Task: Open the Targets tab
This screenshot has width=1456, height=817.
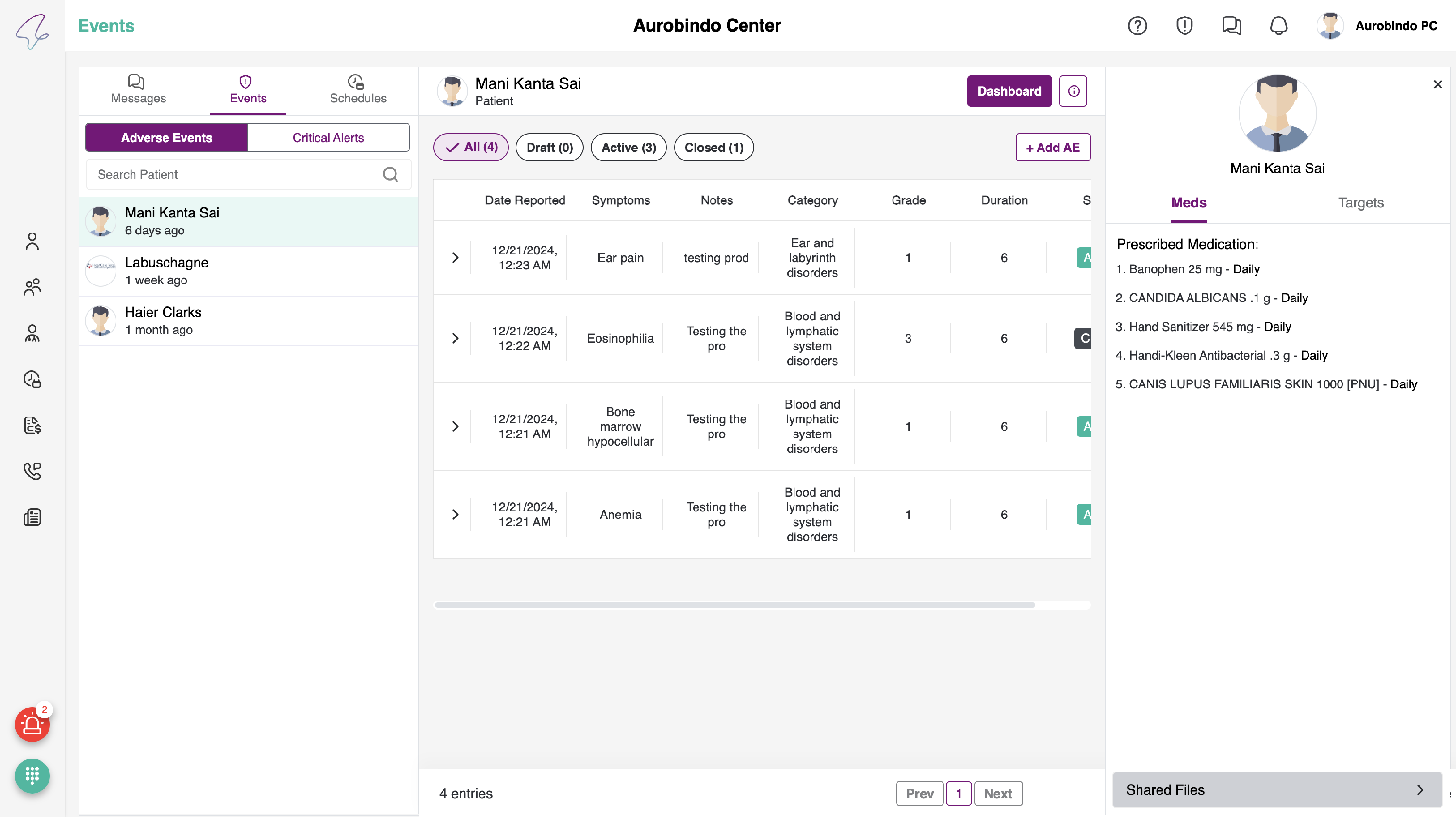Action: point(1360,203)
